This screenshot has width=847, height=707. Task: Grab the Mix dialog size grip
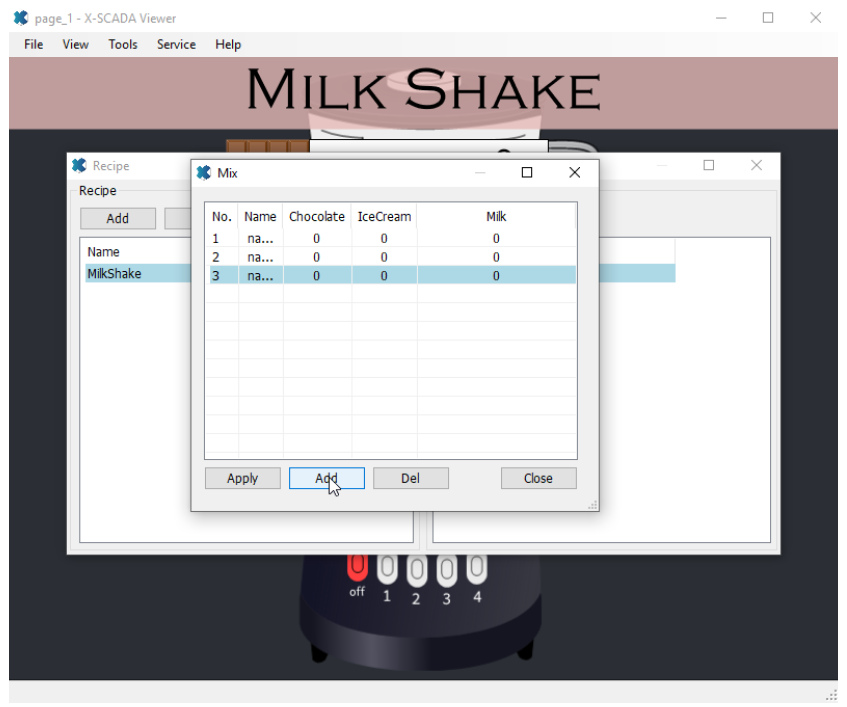tap(593, 505)
